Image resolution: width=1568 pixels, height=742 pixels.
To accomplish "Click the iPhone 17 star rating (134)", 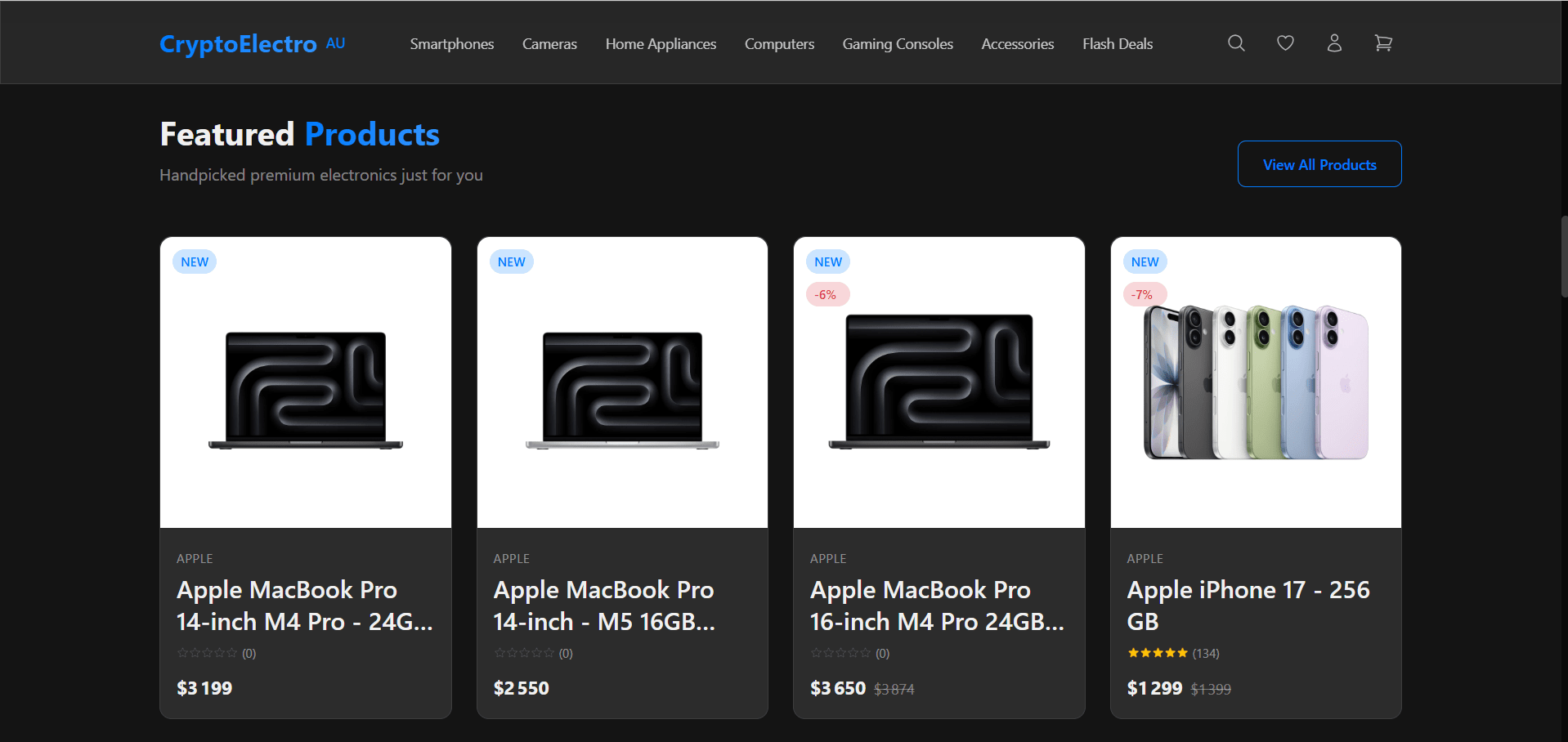I will pyautogui.click(x=1173, y=653).
